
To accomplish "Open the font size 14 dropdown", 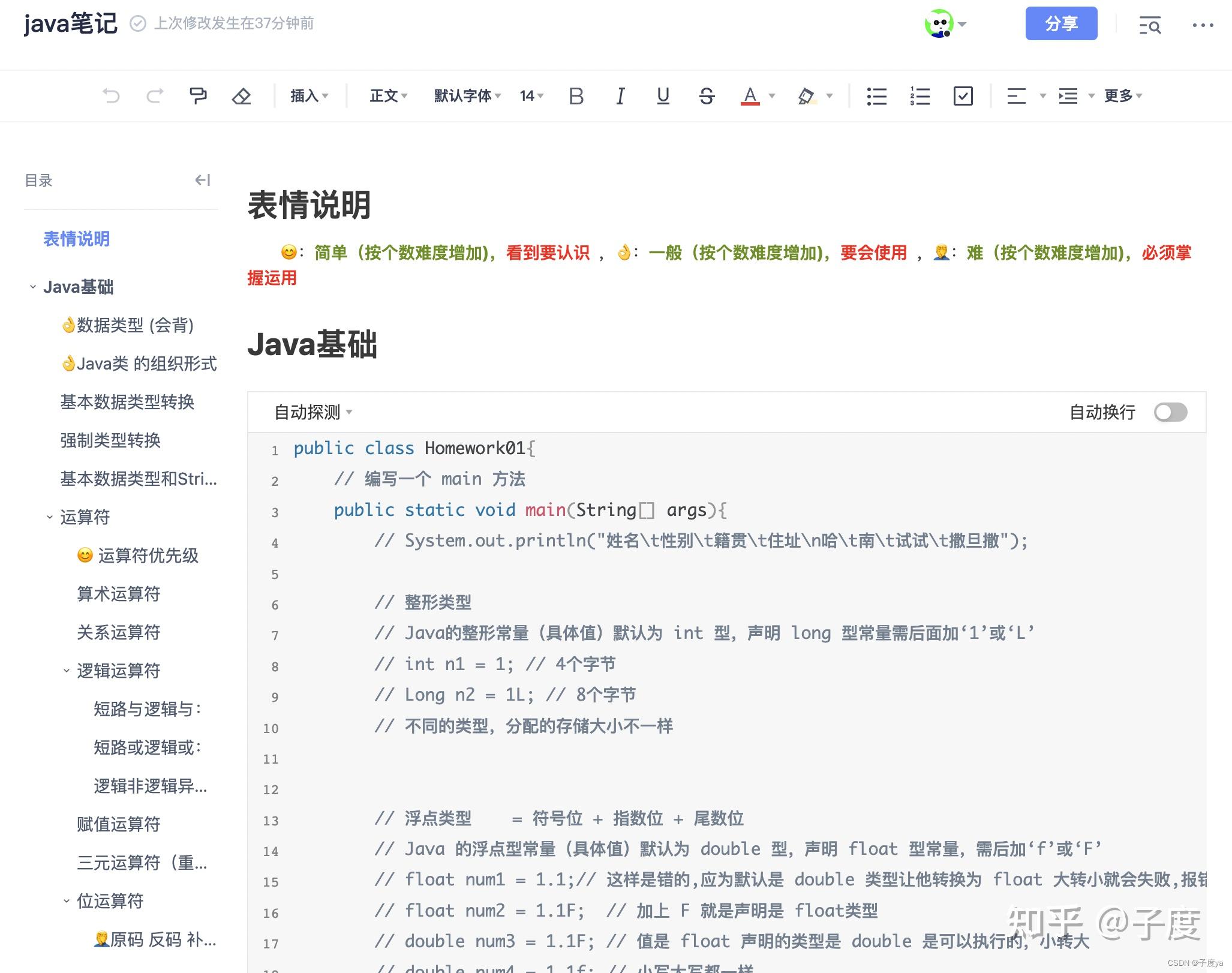I will coord(531,96).
